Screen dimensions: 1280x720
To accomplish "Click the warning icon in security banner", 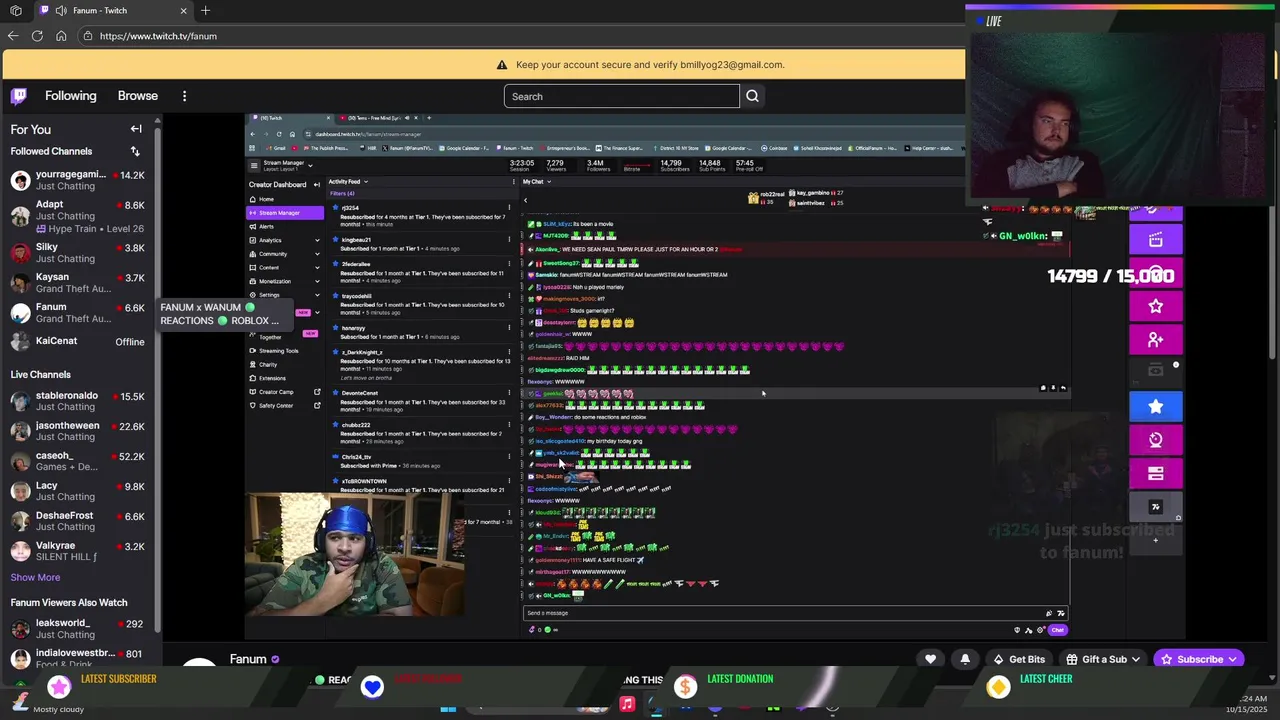I will tap(502, 65).
